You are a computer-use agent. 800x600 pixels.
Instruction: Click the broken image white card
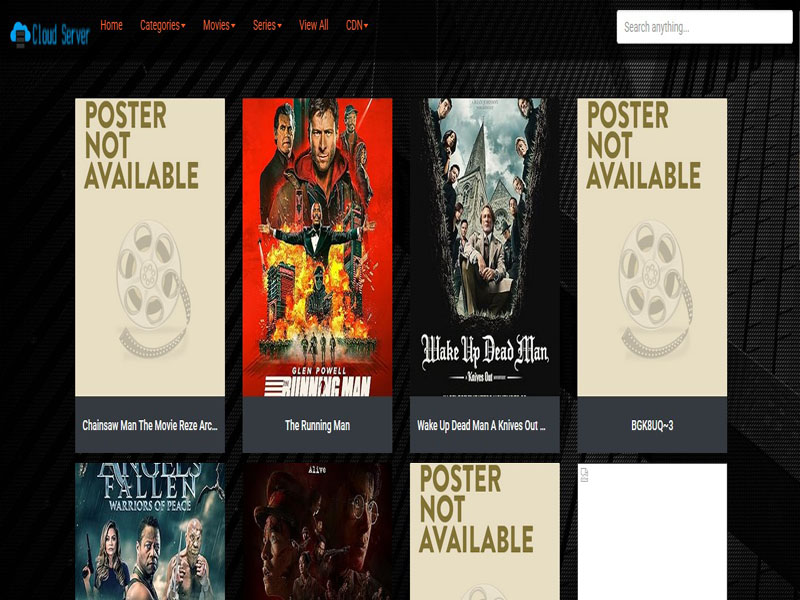(652, 532)
